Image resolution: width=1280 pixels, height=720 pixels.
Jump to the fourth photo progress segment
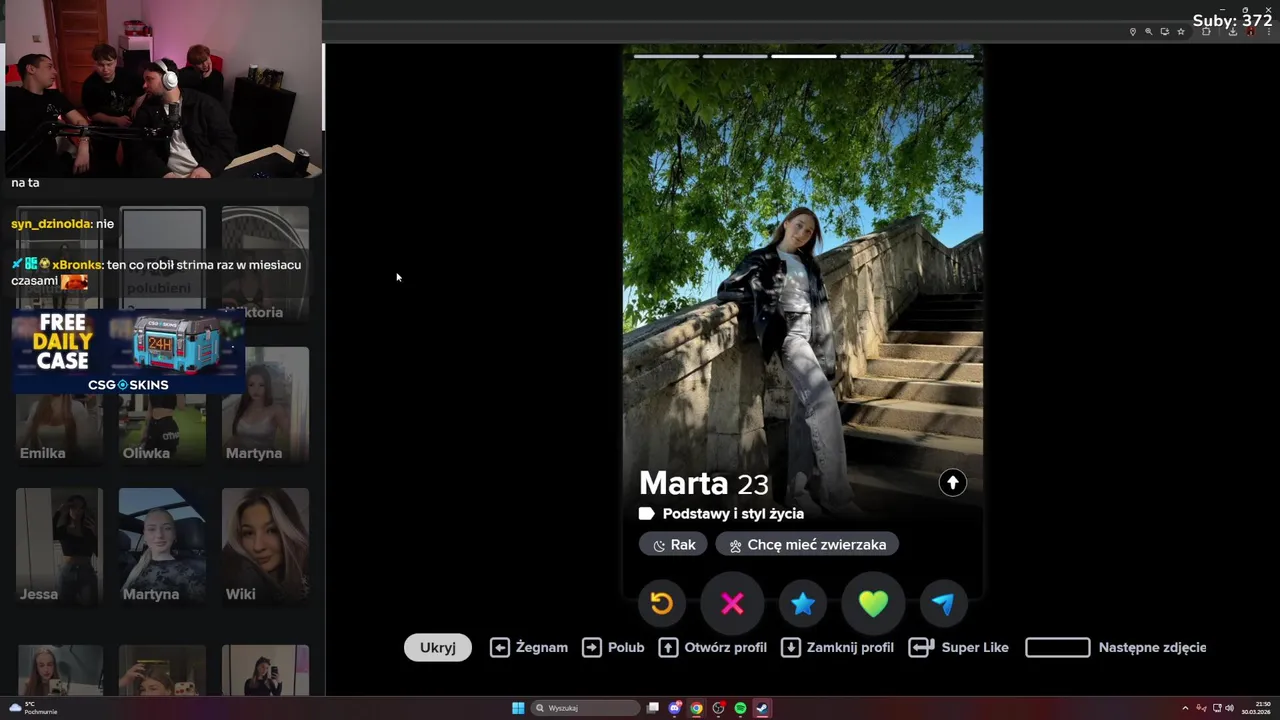[x=872, y=56]
